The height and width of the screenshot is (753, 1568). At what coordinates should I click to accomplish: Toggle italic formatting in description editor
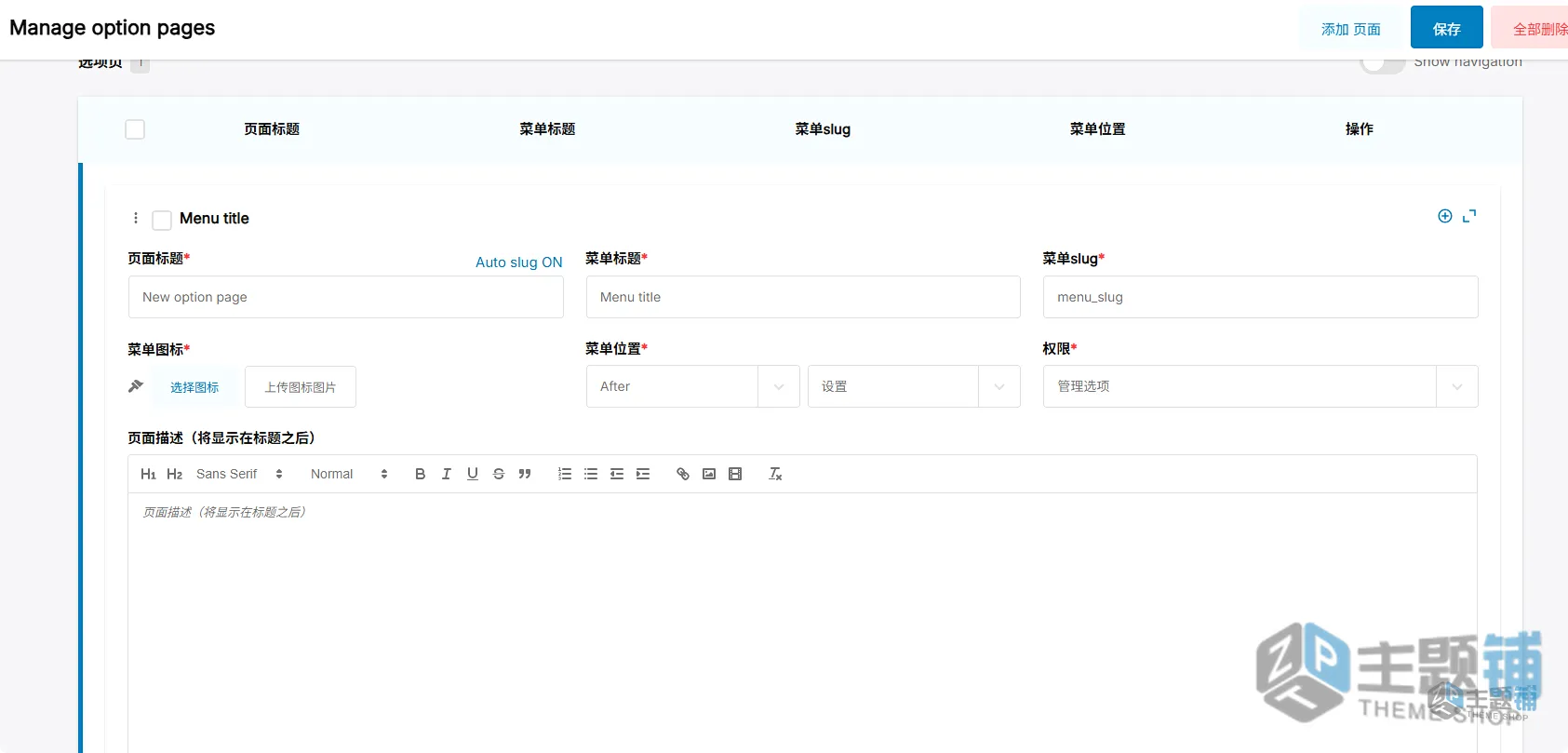(446, 474)
